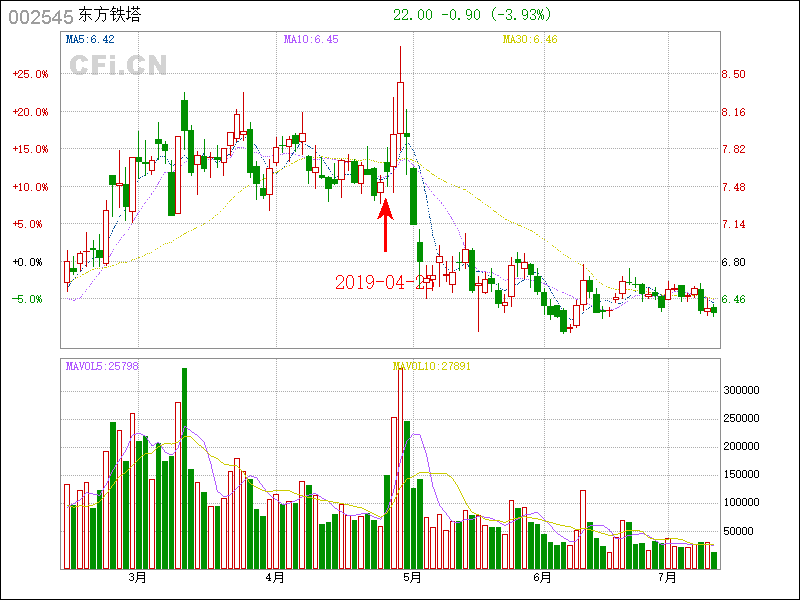The width and height of the screenshot is (800, 600).
Task: Click the stock name 东方铁塔
Action: point(111,16)
